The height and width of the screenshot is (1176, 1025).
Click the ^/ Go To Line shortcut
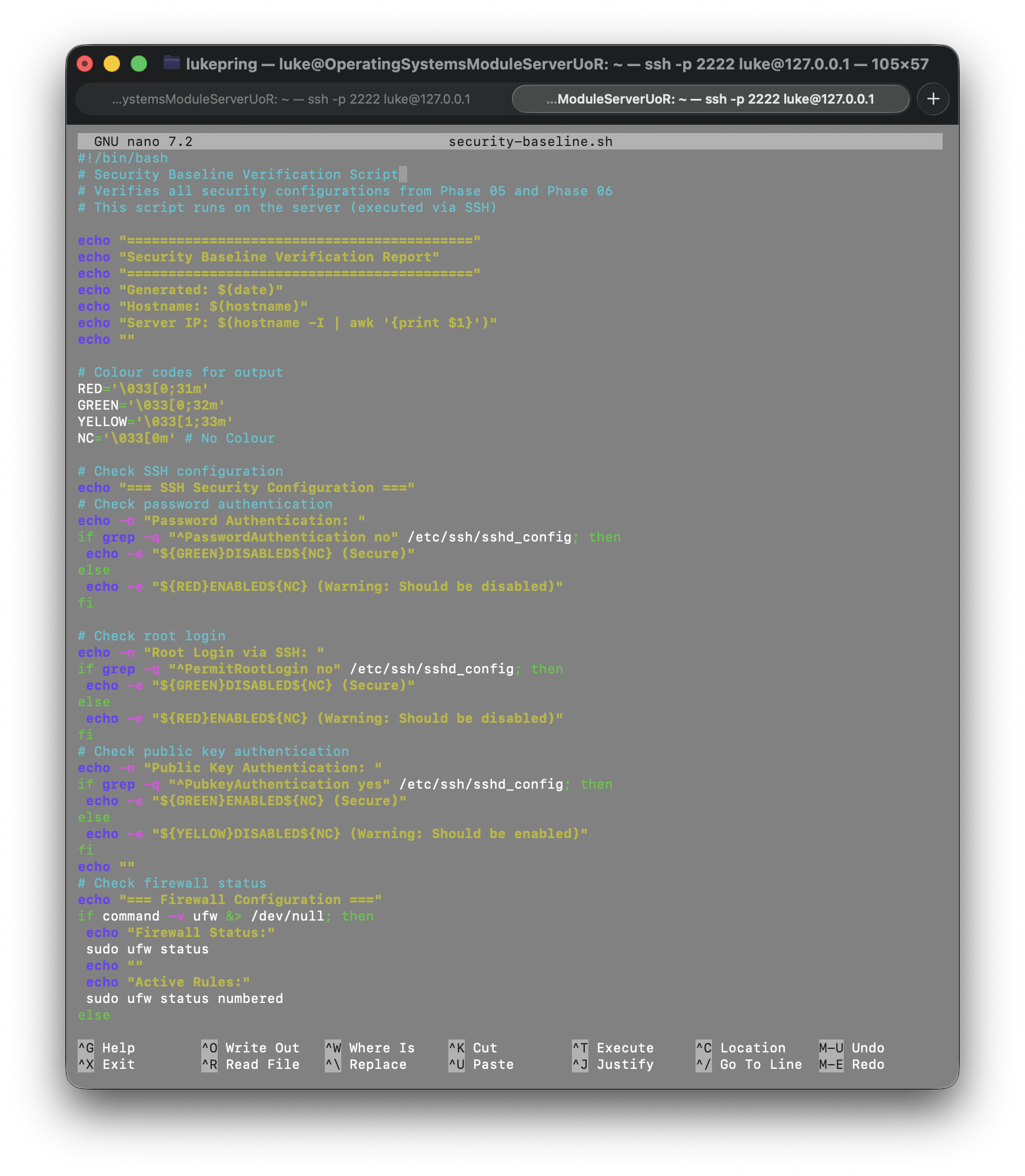pos(749,1064)
